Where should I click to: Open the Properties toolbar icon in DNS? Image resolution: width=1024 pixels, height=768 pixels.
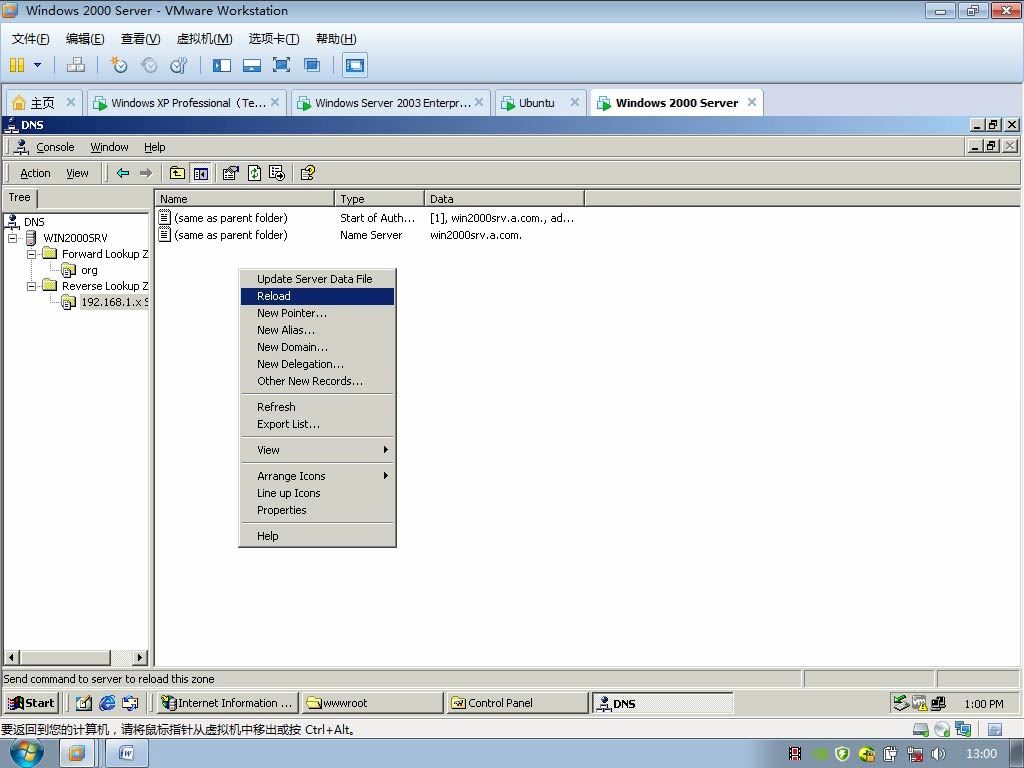[231, 173]
